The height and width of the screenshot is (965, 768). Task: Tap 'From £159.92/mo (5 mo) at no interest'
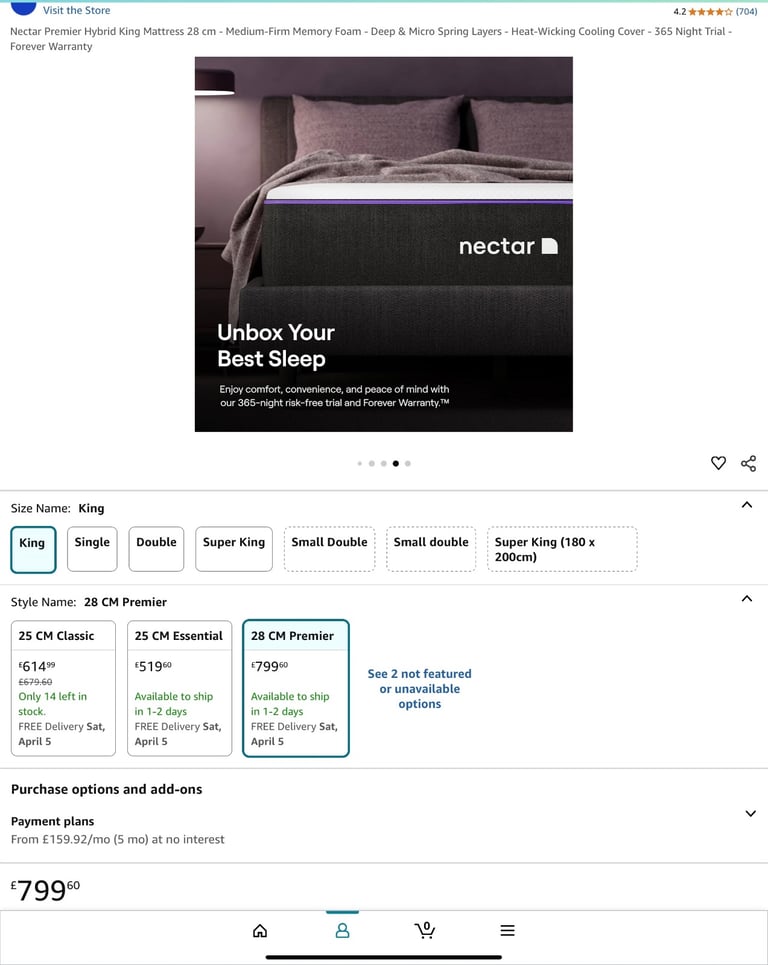[x=118, y=839]
